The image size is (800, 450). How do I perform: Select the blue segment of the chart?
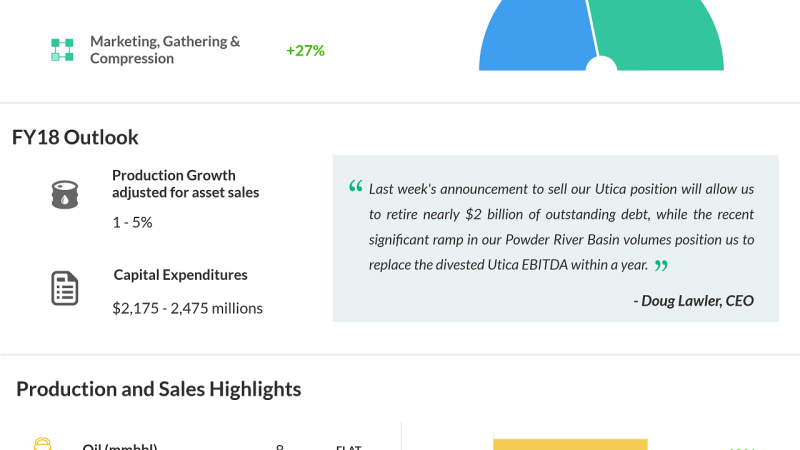(x=535, y=35)
